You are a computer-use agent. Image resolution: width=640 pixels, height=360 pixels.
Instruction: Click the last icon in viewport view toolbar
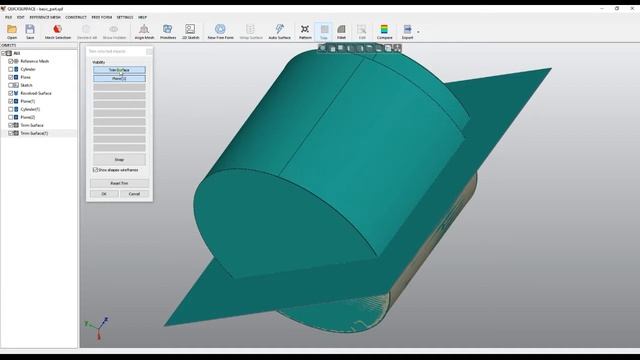coord(397,48)
